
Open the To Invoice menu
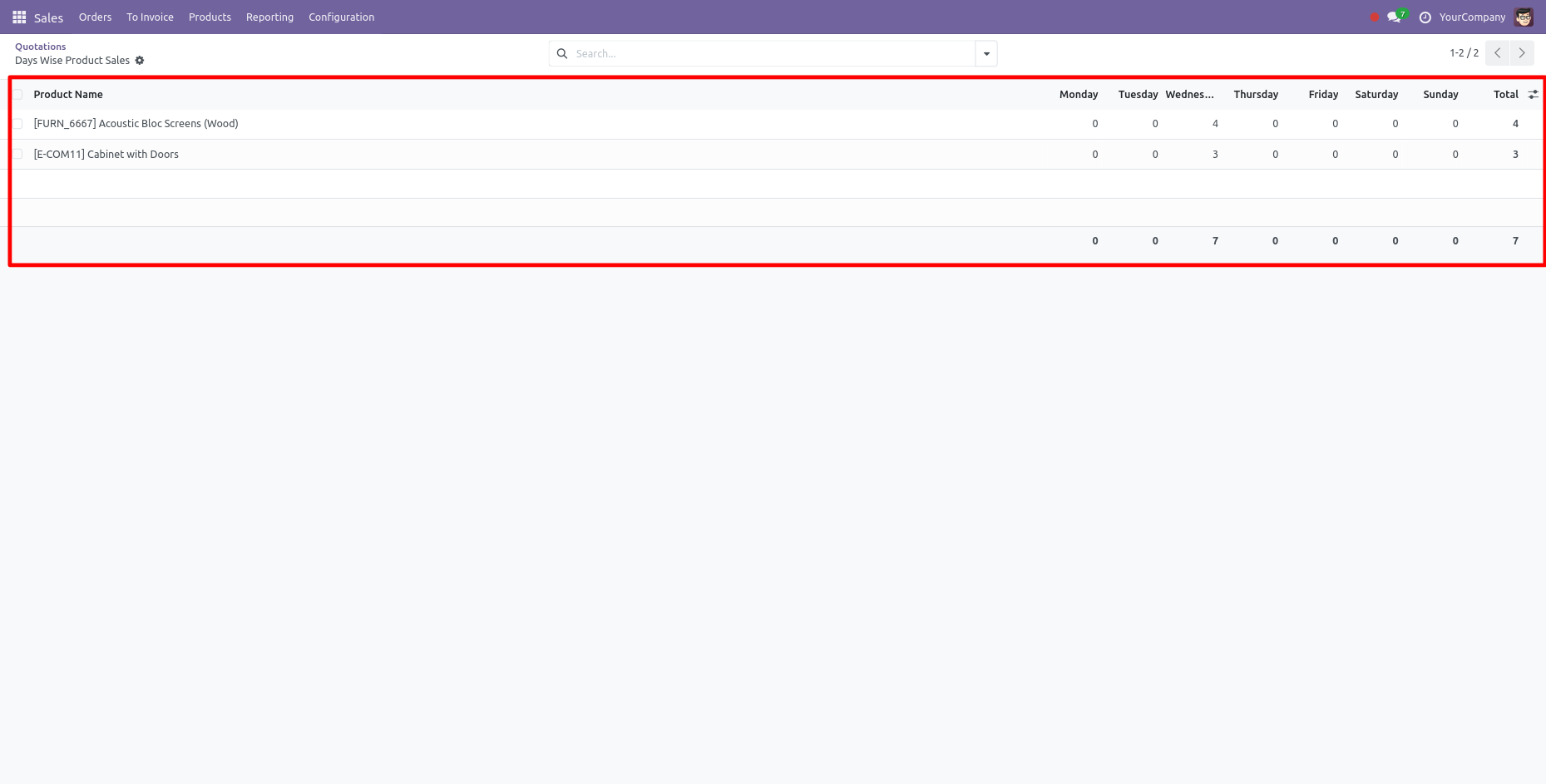pos(150,17)
